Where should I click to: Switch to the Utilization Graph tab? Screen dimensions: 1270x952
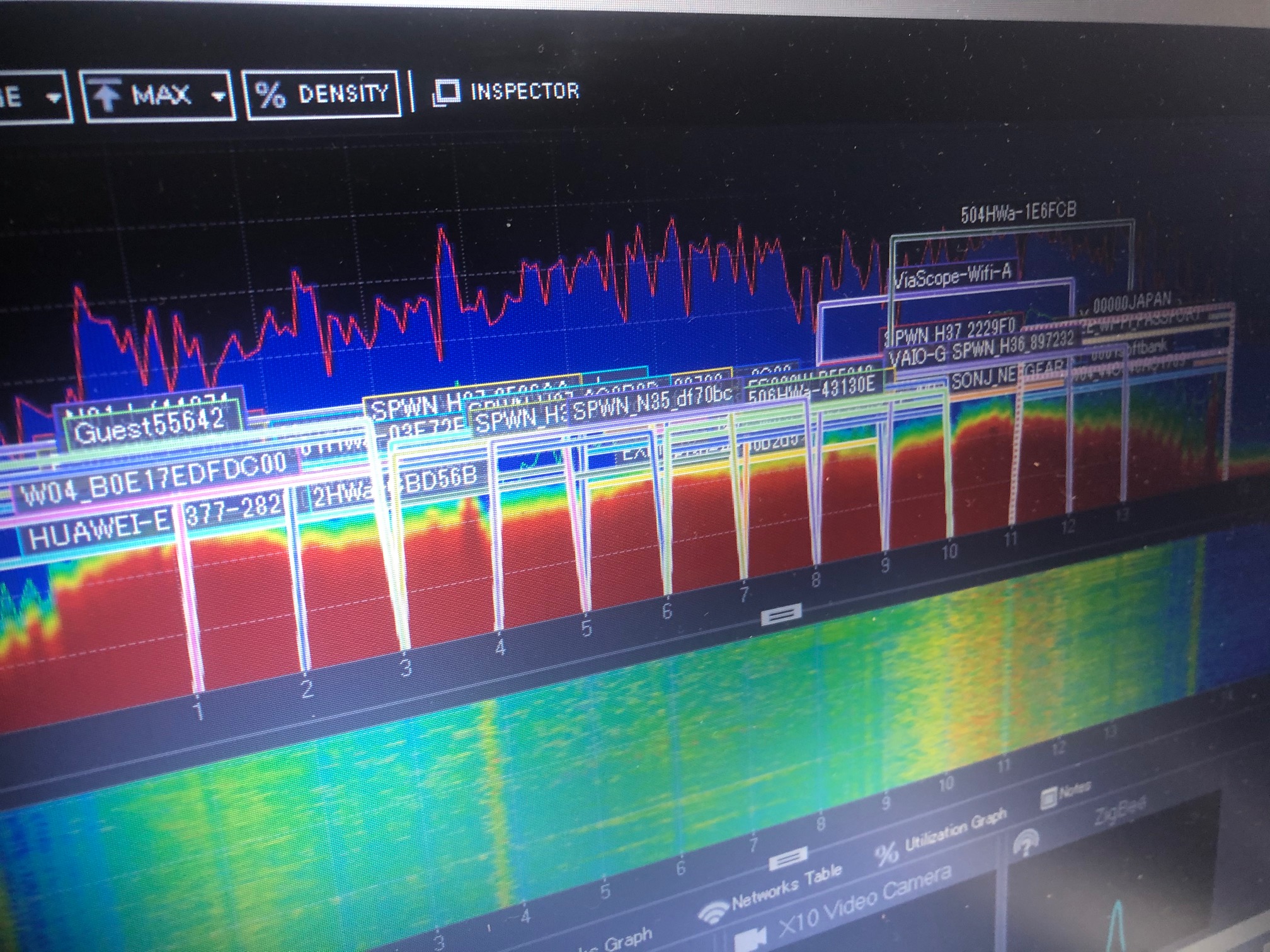[942, 835]
